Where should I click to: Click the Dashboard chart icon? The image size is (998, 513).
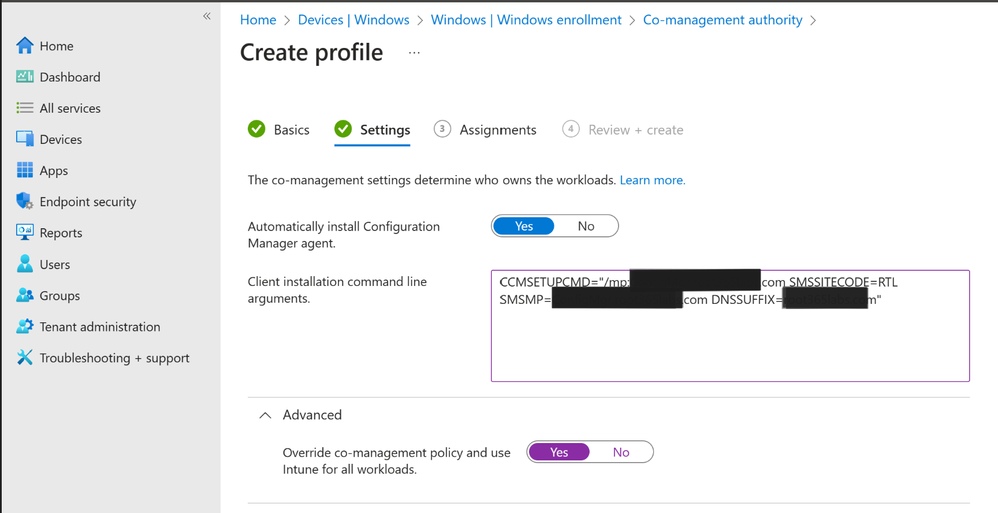tap(25, 77)
